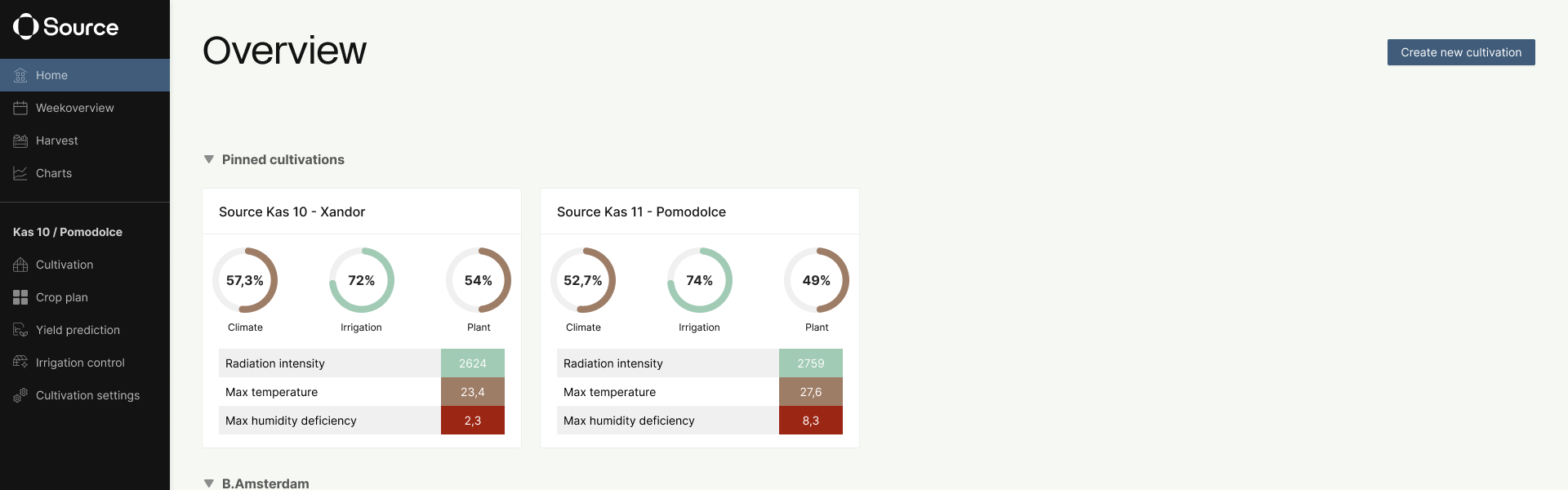Click the Yield prediction icon
The image size is (1568, 490).
coord(20,330)
